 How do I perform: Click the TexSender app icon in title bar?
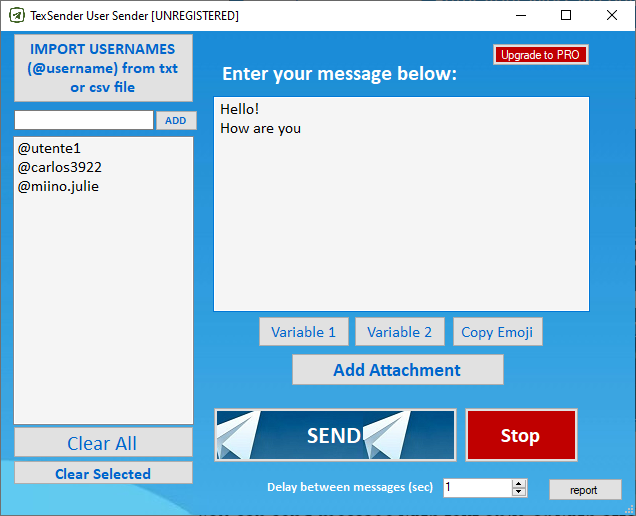[17, 15]
